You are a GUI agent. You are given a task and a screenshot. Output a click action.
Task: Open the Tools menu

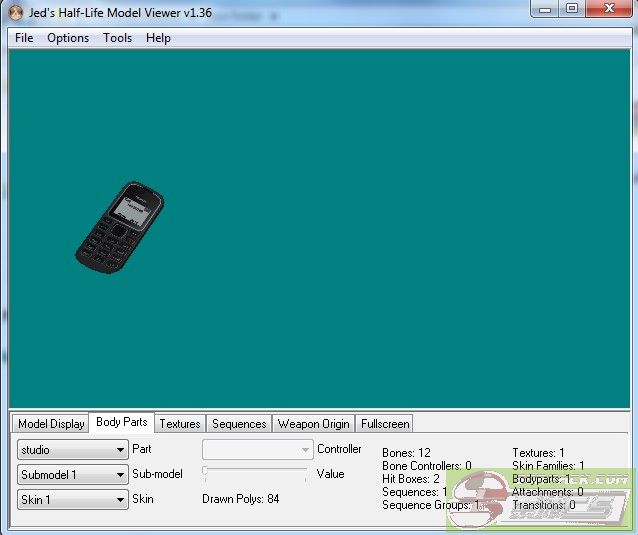click(x=117, y=38)
